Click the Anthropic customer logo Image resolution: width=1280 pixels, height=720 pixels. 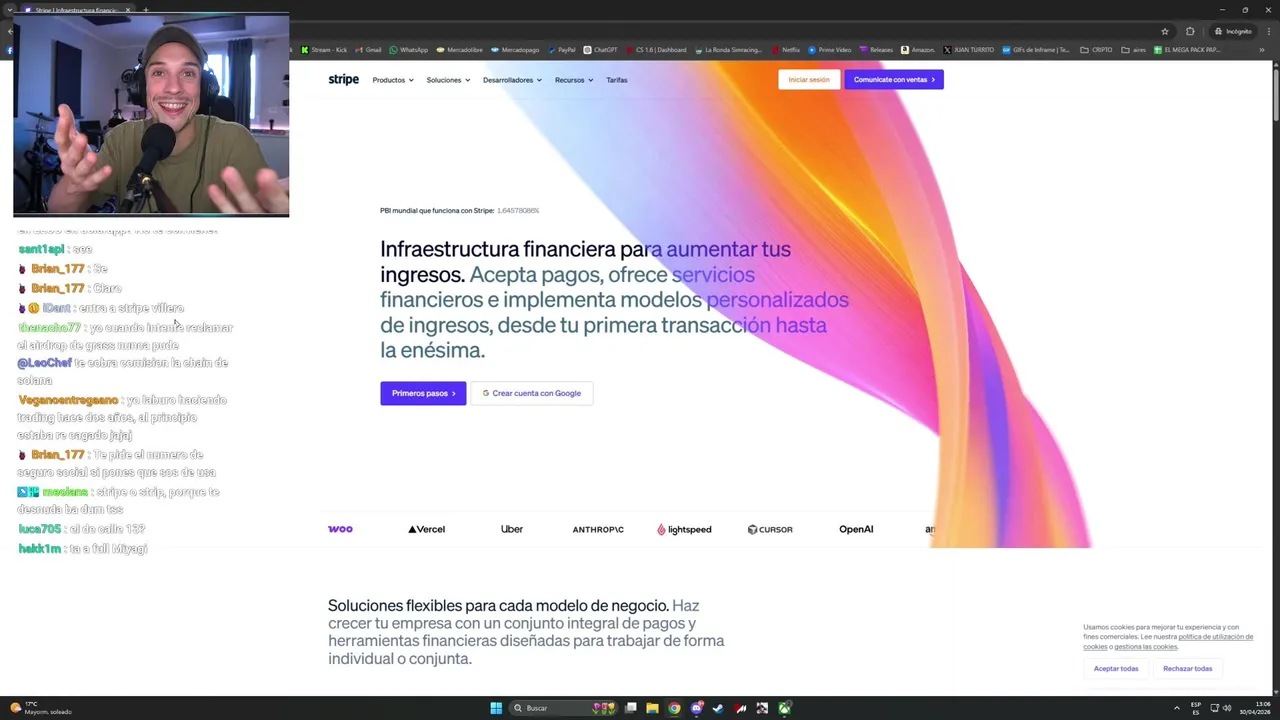(598, 529)
